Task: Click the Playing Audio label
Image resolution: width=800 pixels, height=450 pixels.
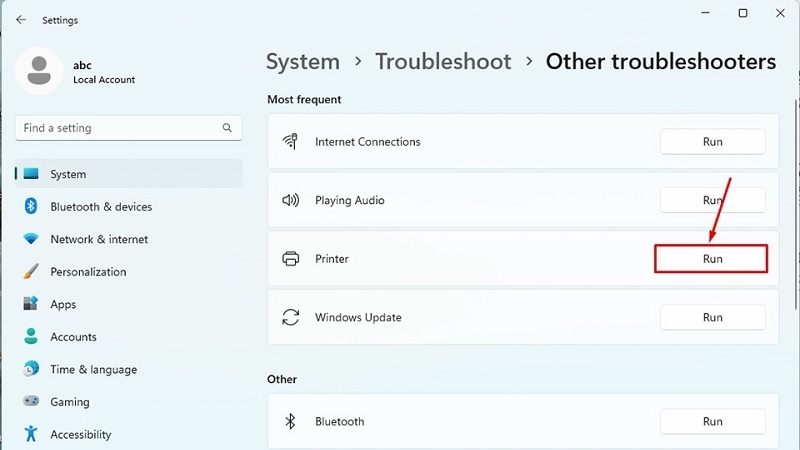Action: (349, 200)
